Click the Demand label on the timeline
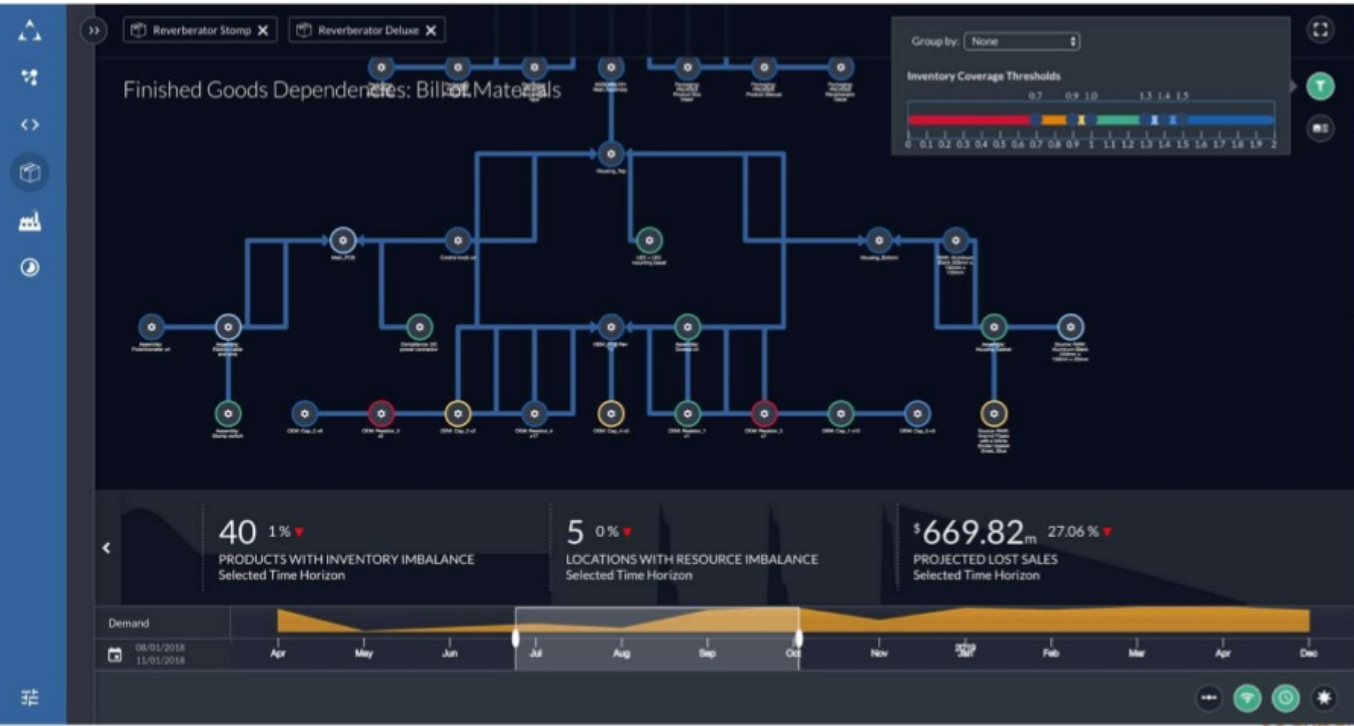This screenshot has width=1354, height=726. [x=128, y=622]
